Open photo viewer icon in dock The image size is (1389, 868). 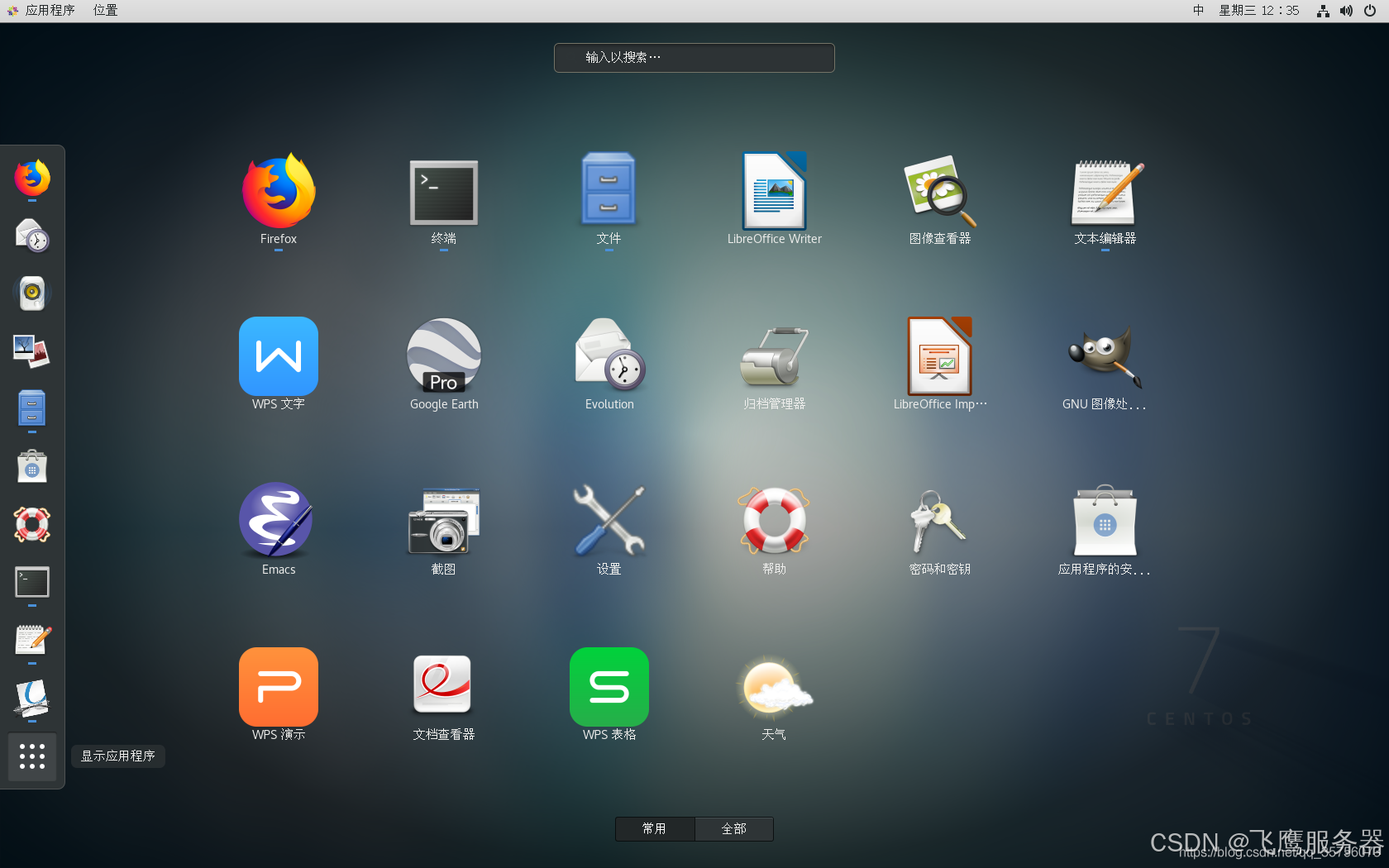tap(32, 351)
